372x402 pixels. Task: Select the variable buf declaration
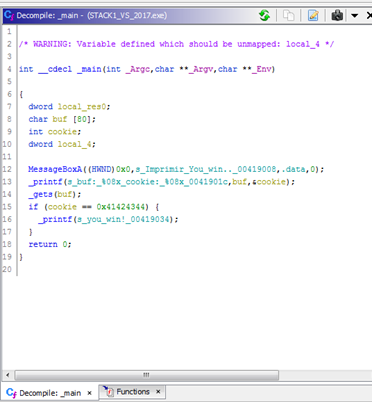click(60, 119)
